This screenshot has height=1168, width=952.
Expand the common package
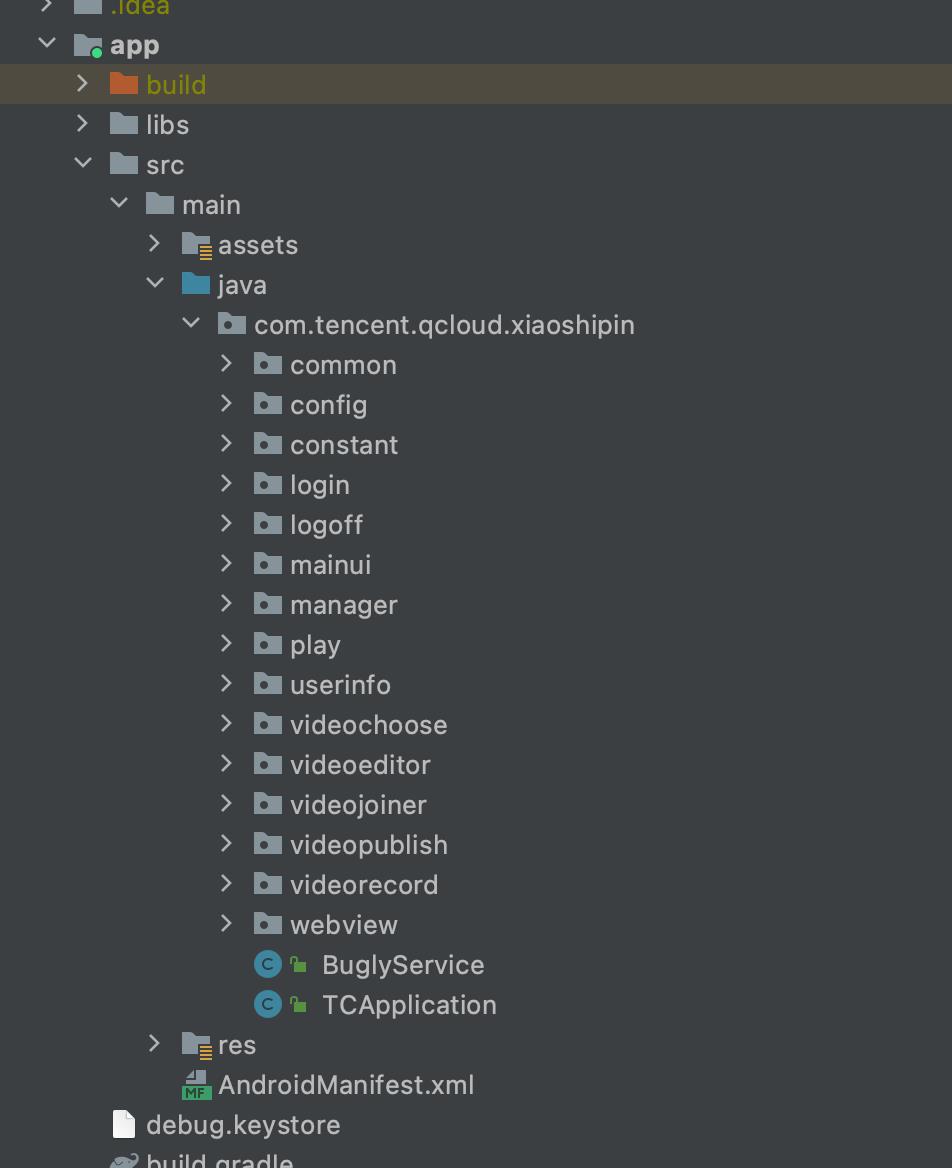[x=226, y=364]
